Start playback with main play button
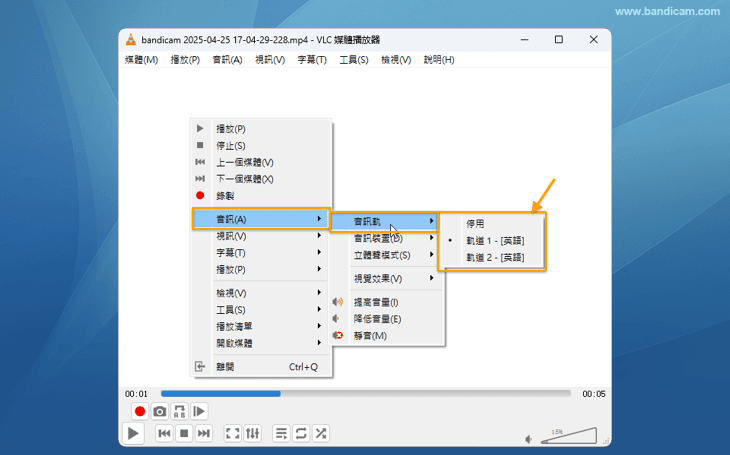The width and height of the screenshot is (730, 455). click(133, 434)
